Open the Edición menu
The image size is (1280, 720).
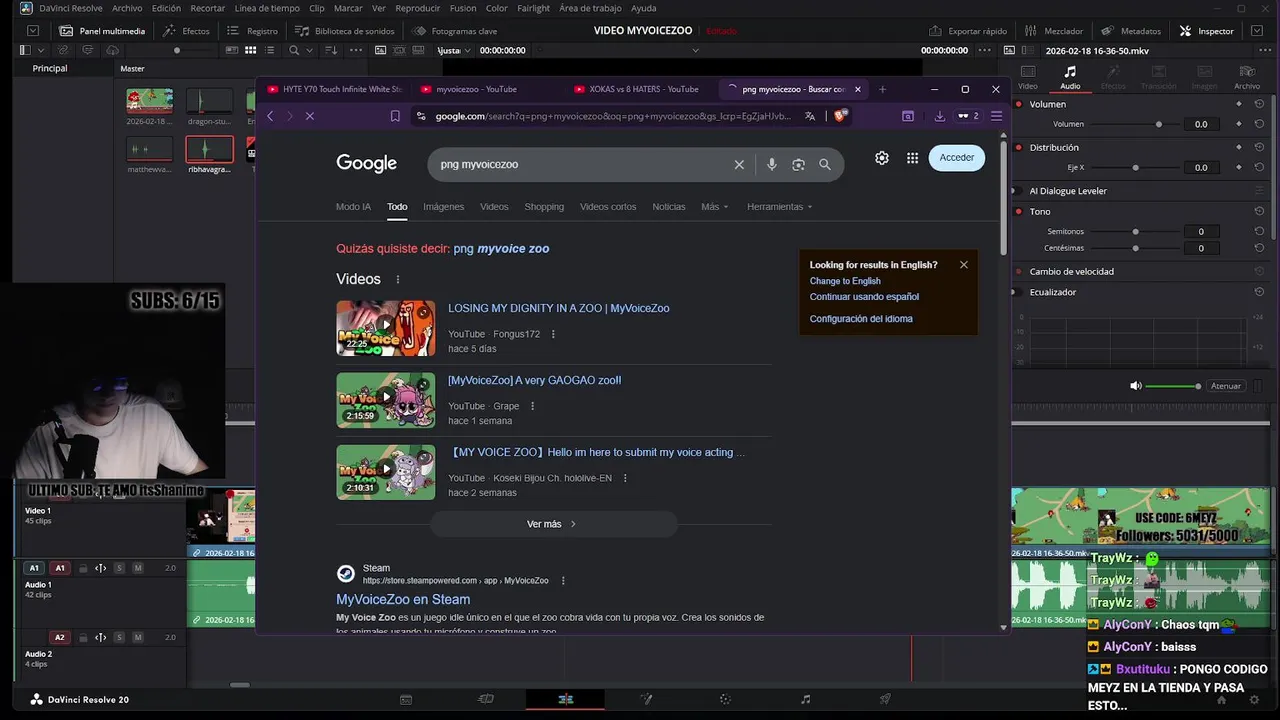pyautogui.click(x=166, y=8)
